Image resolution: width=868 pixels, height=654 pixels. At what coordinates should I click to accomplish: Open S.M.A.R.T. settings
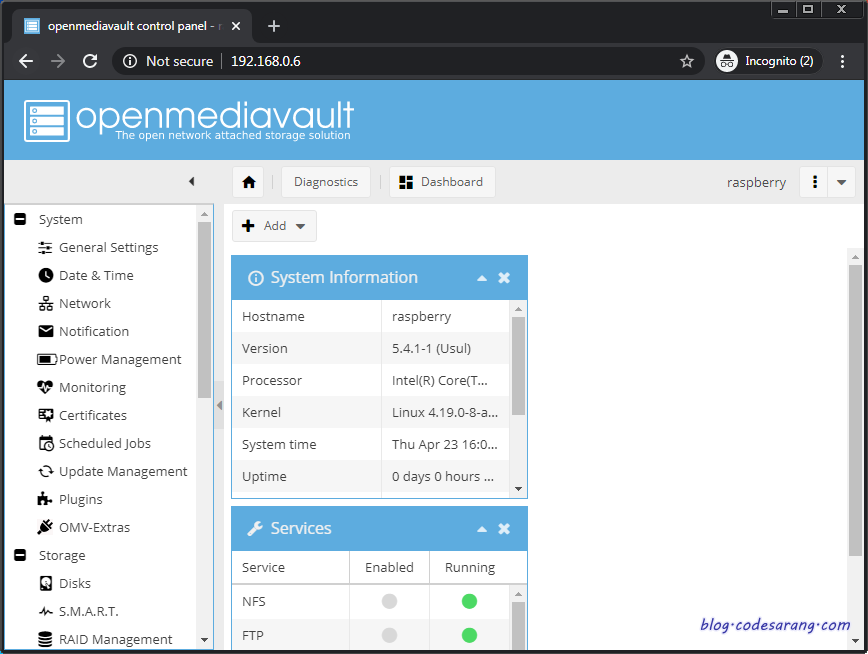pos(78,611)
